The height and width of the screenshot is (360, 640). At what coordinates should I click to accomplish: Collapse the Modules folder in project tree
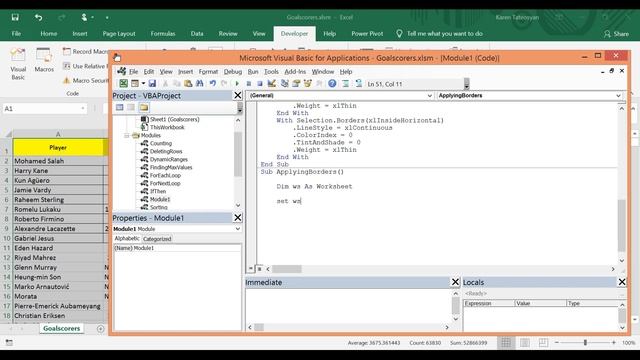pyautogui.click(x=127, y=136)
